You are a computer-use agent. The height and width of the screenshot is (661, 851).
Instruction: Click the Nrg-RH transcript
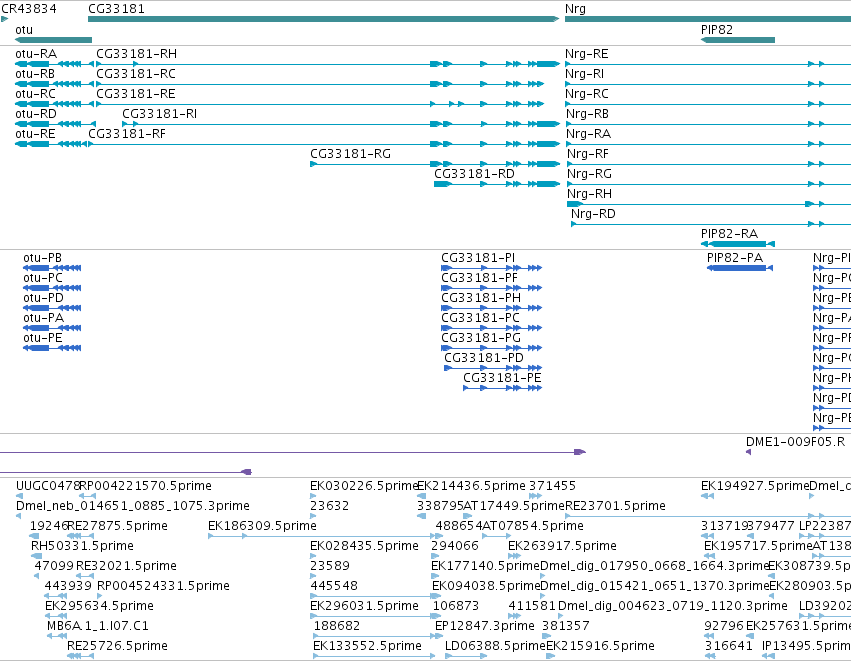(709, 204)
